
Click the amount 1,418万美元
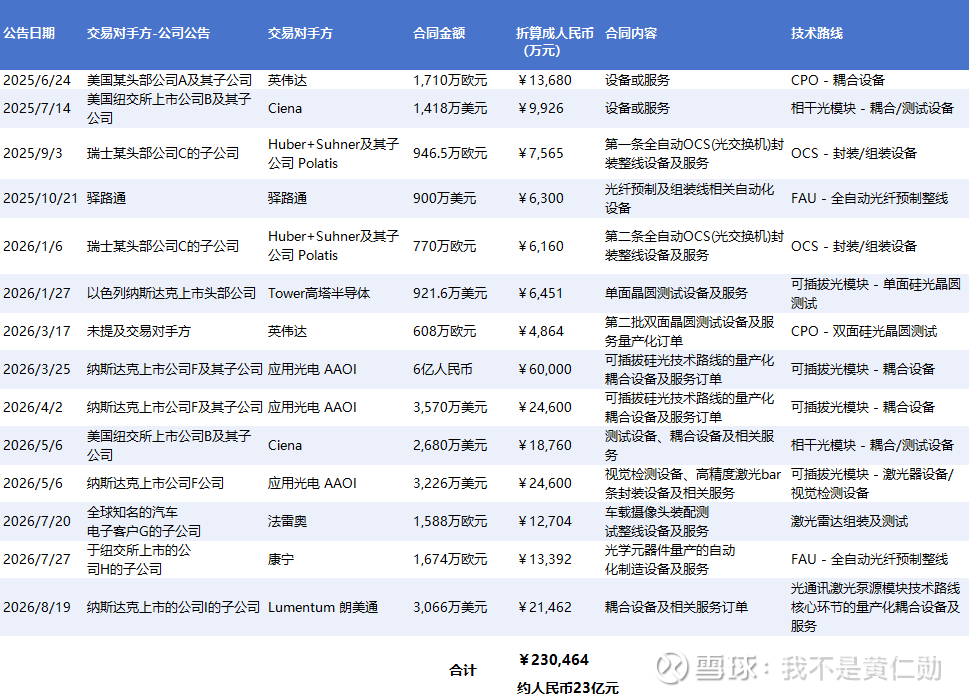pos(450,108)
